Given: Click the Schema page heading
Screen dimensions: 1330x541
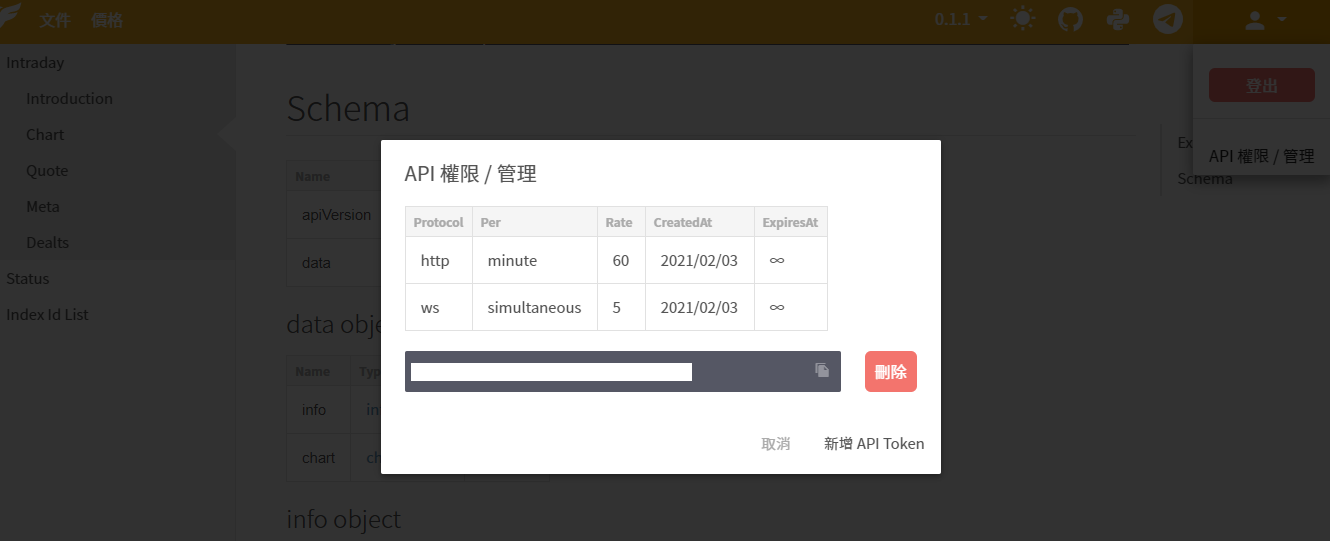Looking at the screenshot, I should tap(348, 108).
